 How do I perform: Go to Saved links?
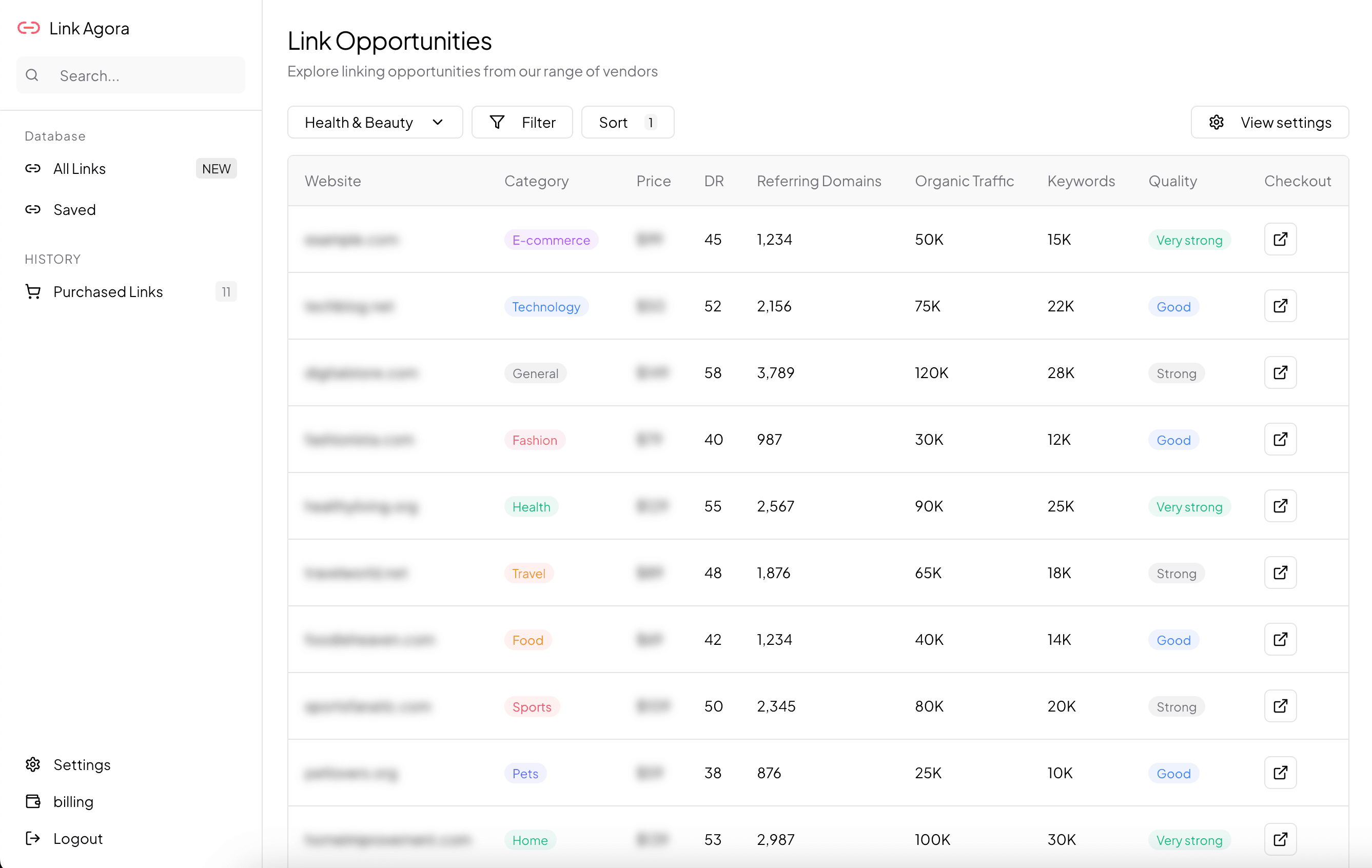point(74,210)
